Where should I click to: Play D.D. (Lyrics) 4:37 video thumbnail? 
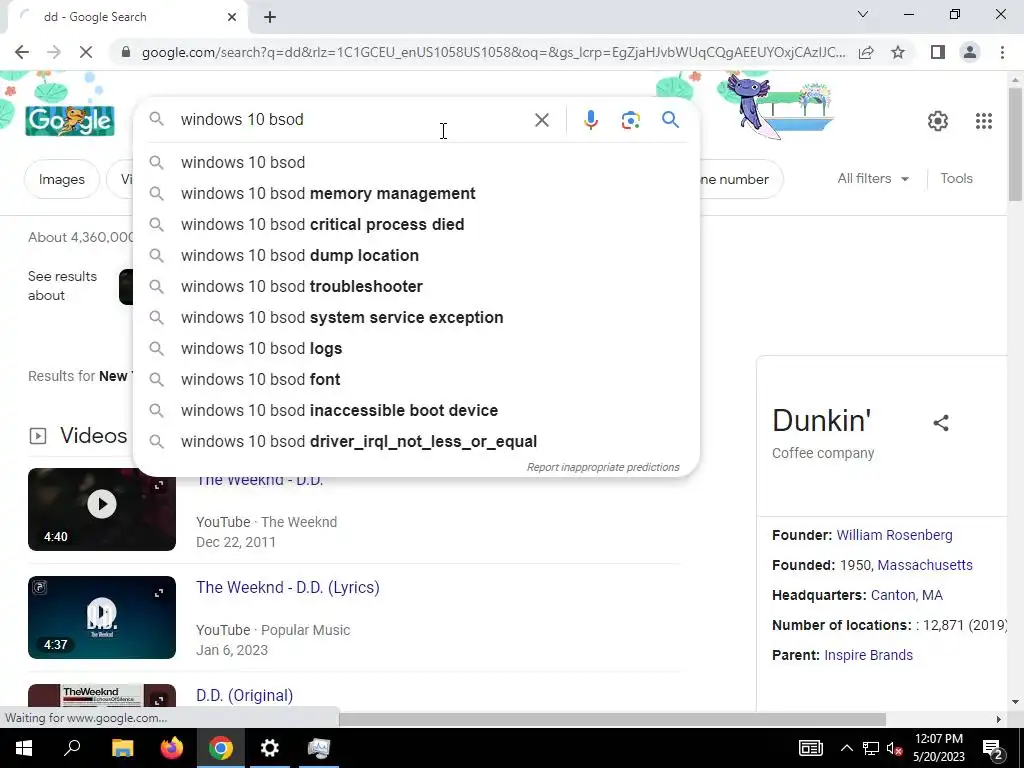coord(102,617)
